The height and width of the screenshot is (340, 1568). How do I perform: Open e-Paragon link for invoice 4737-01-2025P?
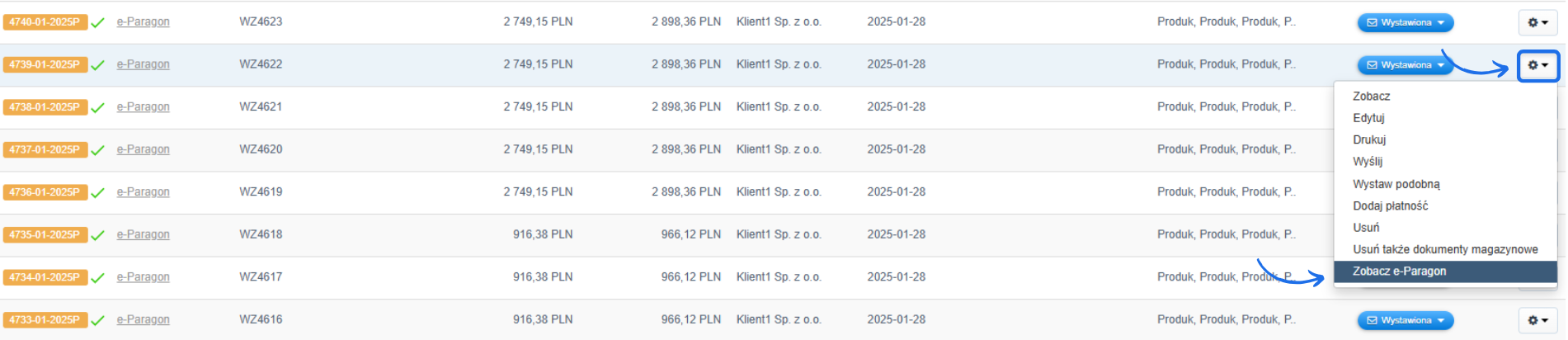[x=143, y=149]
